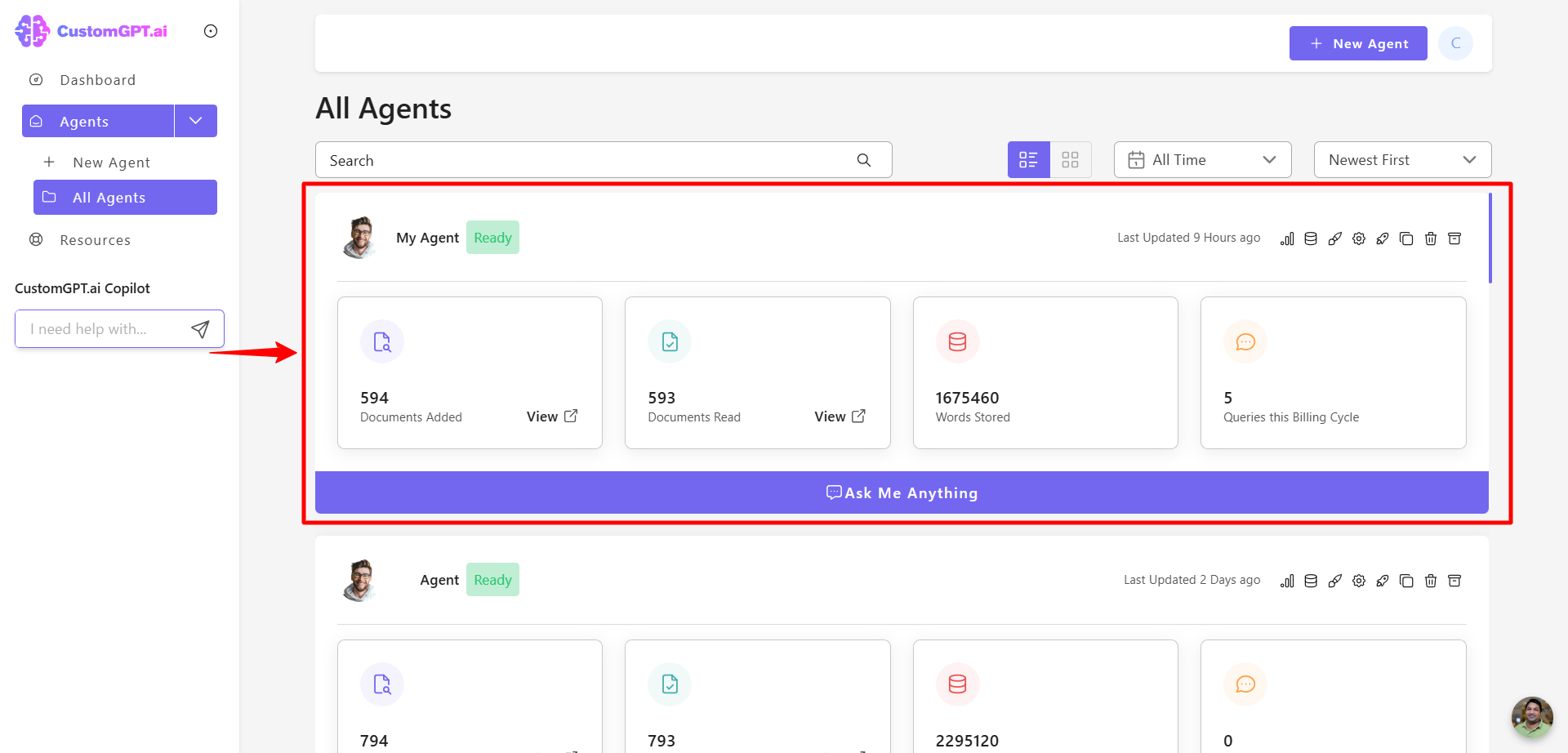Open the chat support avatar widget
1568x753 pixels.
[1532, 717]
